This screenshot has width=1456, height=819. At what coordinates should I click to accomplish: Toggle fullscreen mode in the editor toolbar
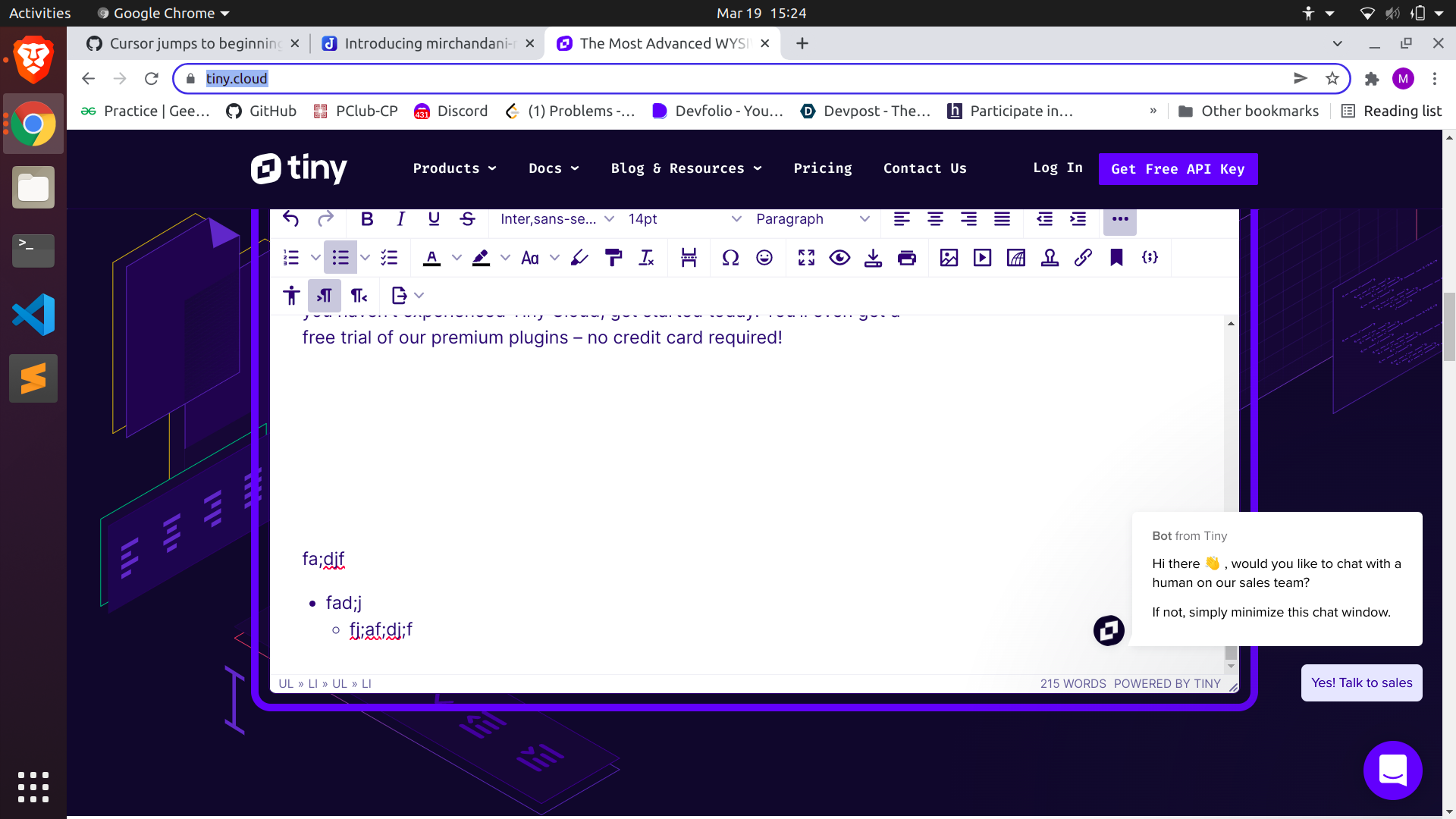tap(806, 258)
